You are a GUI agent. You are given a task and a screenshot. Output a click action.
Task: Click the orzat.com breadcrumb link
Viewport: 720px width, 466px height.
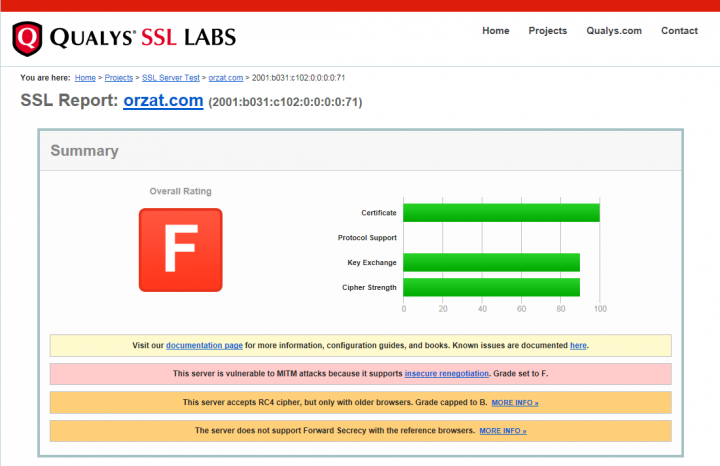tap(225, 78)
